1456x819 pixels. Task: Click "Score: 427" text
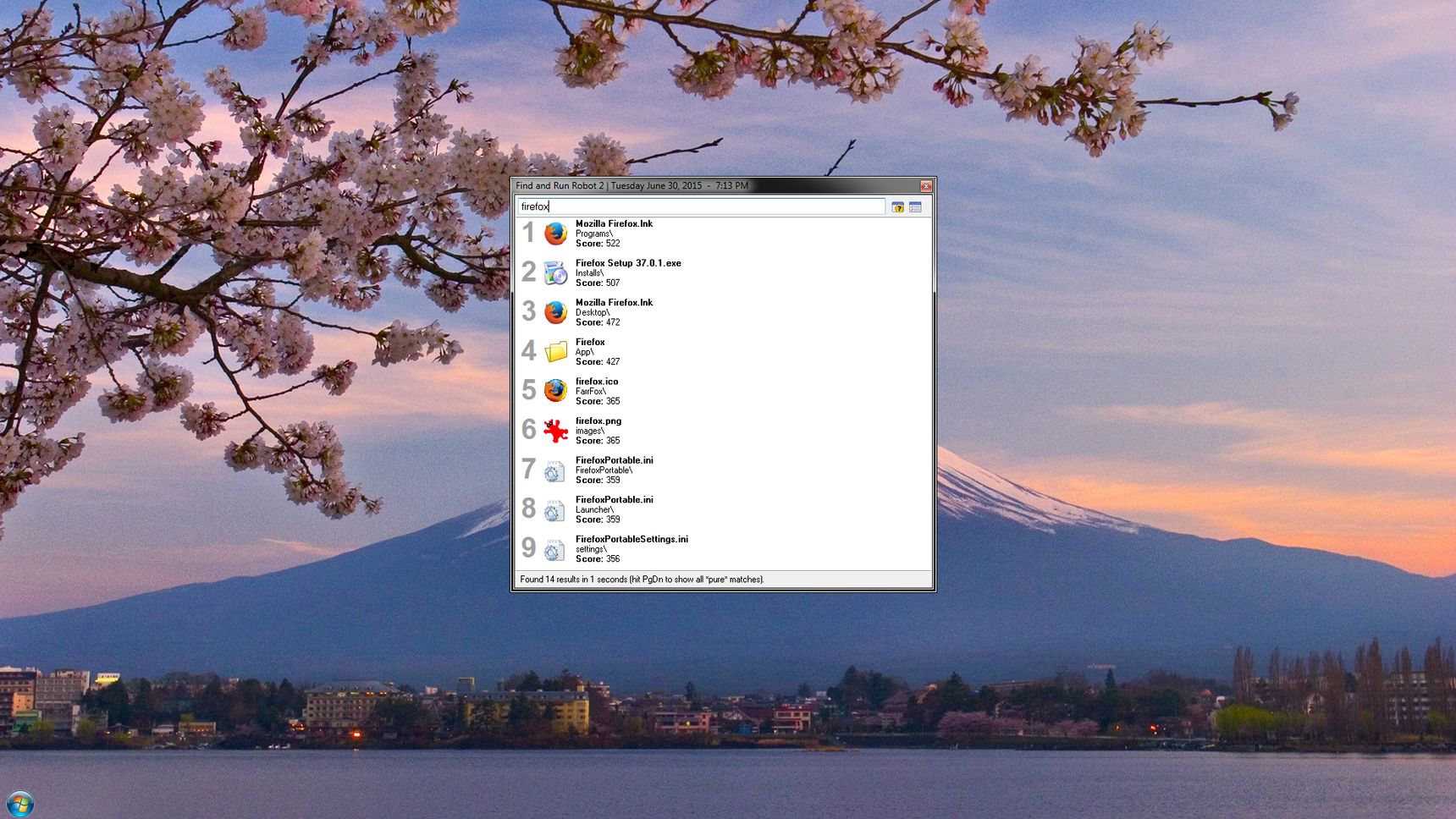598,362
